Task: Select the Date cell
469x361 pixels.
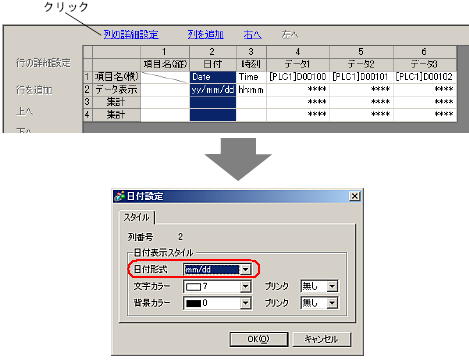Action: (x=213, y=77)
